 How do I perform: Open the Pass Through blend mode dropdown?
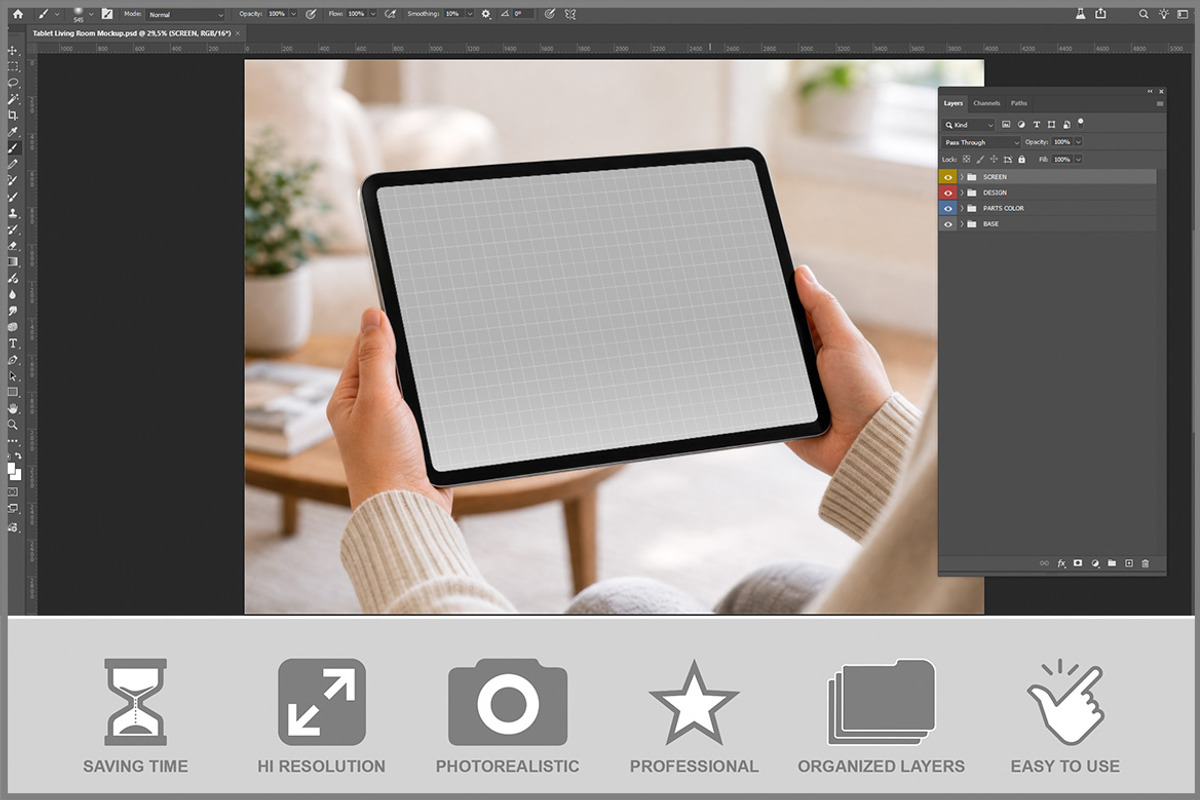pos(981,142)
